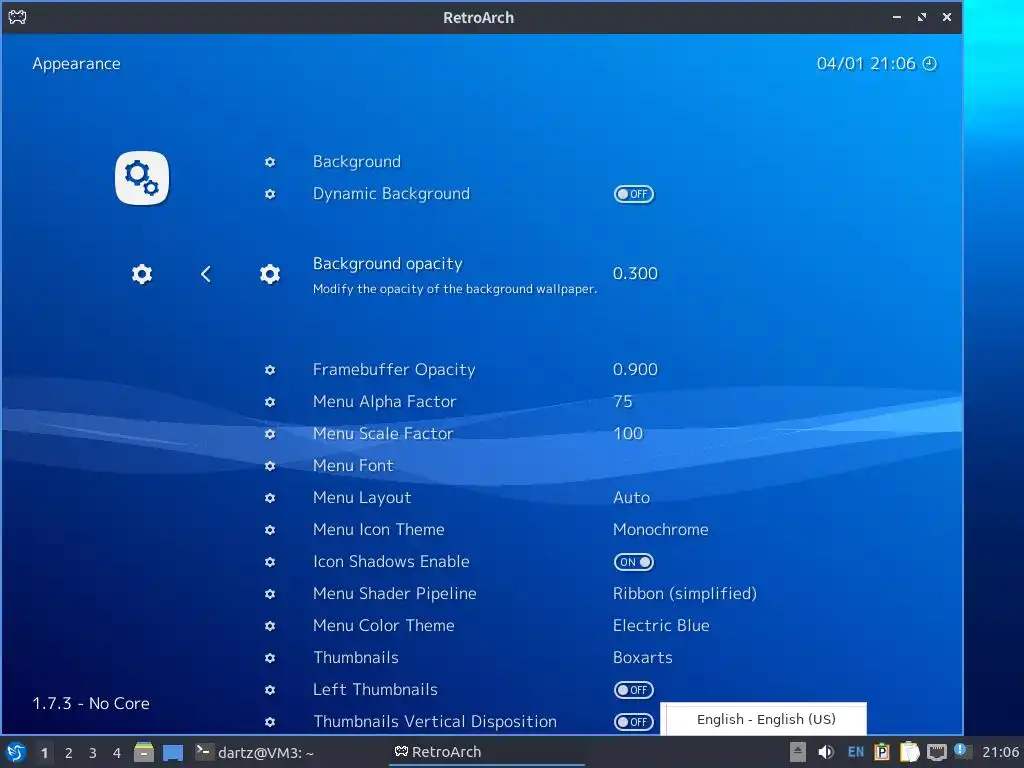
Task: Click gear icon beside Framebuffer Opacity
Action: pos(270,370)
